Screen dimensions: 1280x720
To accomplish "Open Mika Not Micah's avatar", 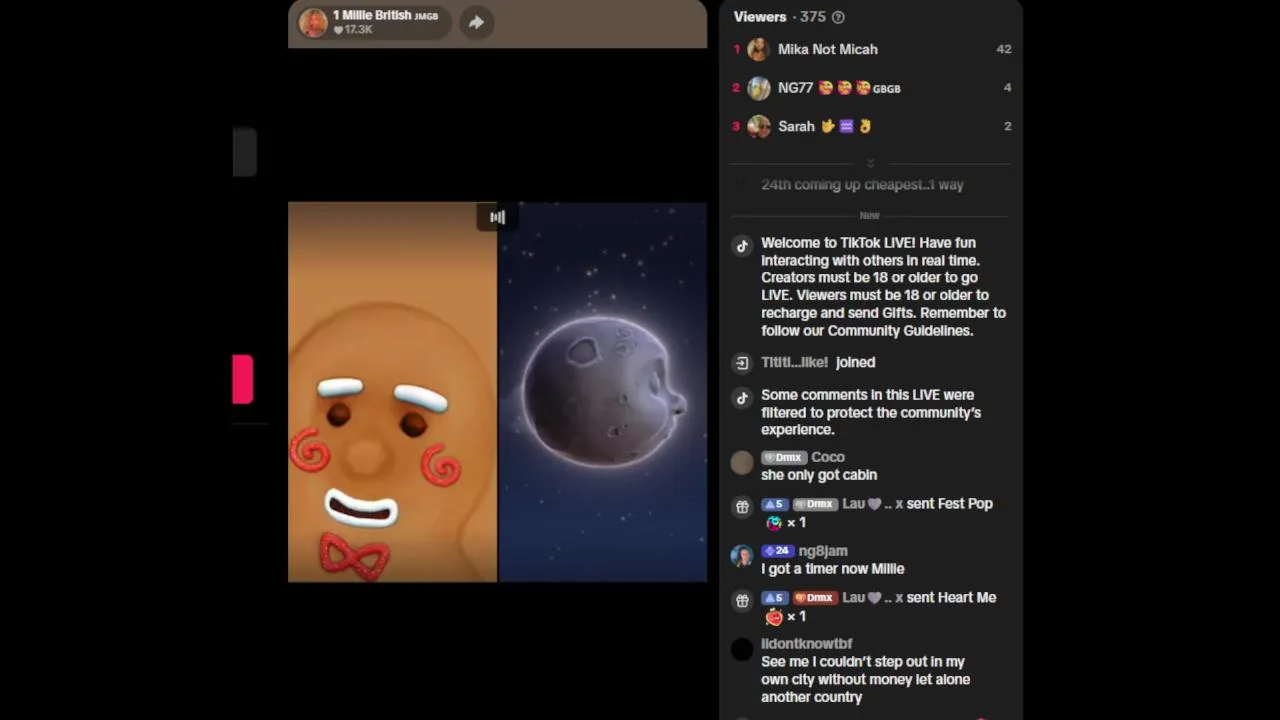I will [759, 49].
